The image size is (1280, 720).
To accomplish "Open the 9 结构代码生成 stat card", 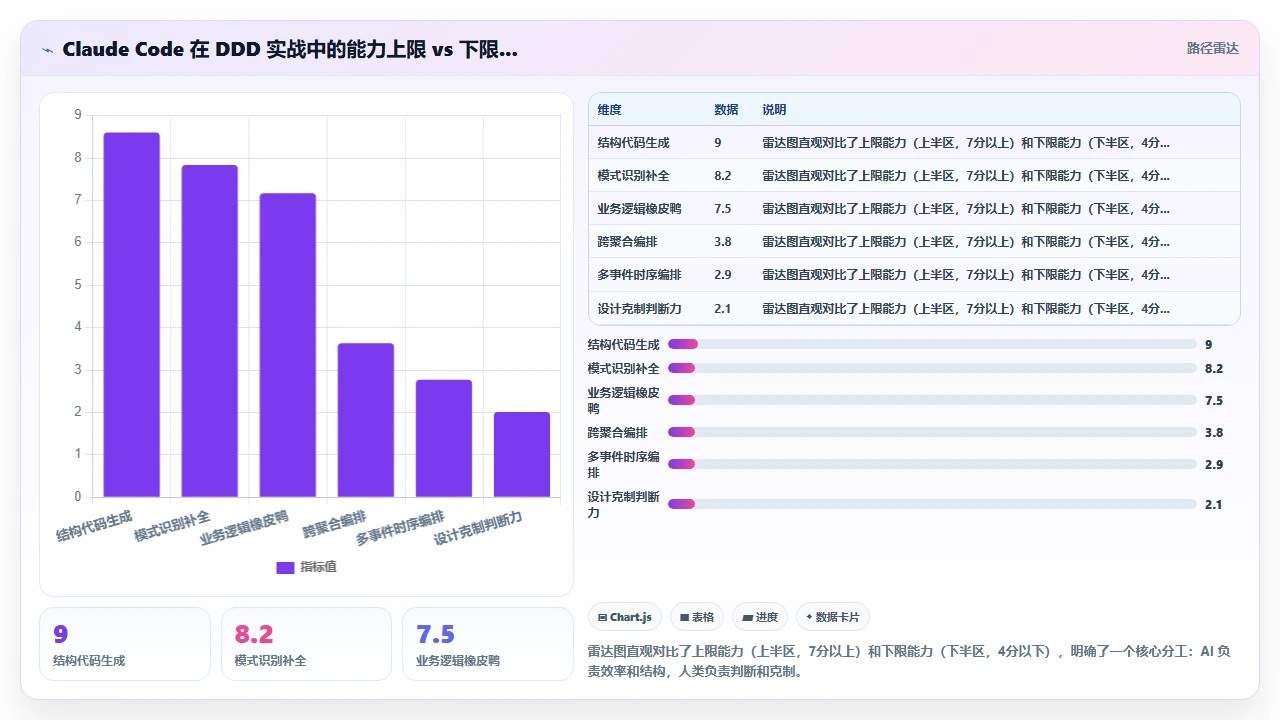I will (x=125, y=644).
